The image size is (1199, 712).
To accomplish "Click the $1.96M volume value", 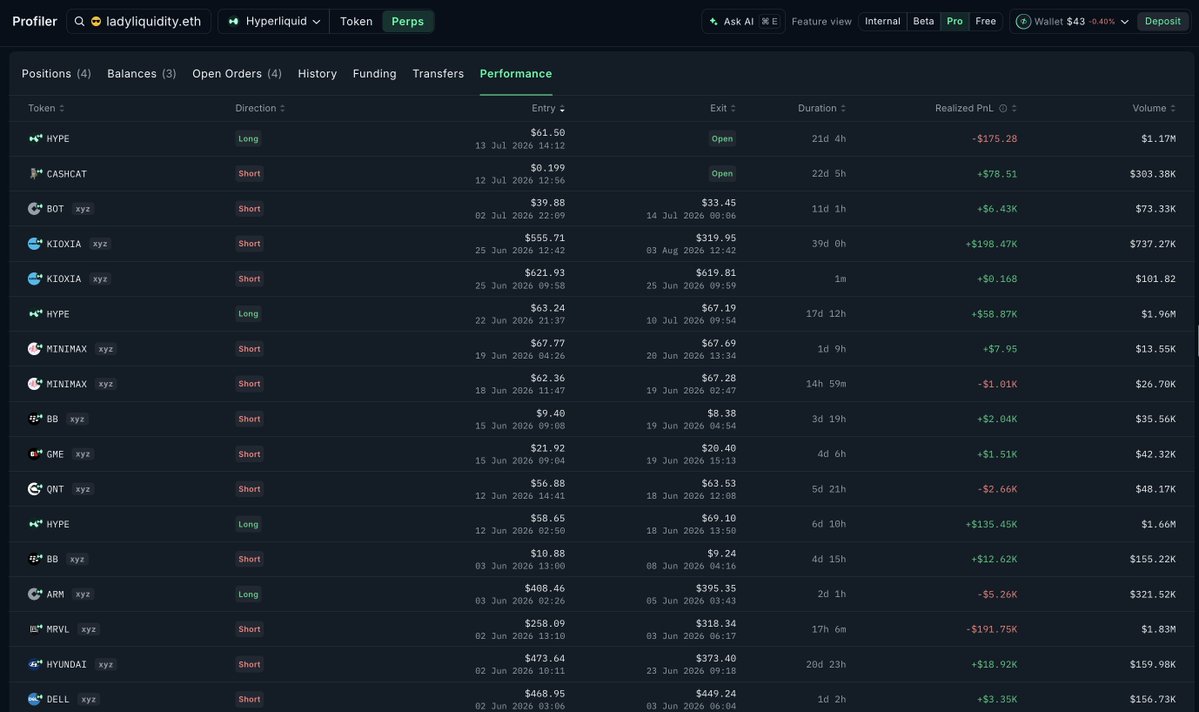I will pyautogui.click(x=1158, y=314).
